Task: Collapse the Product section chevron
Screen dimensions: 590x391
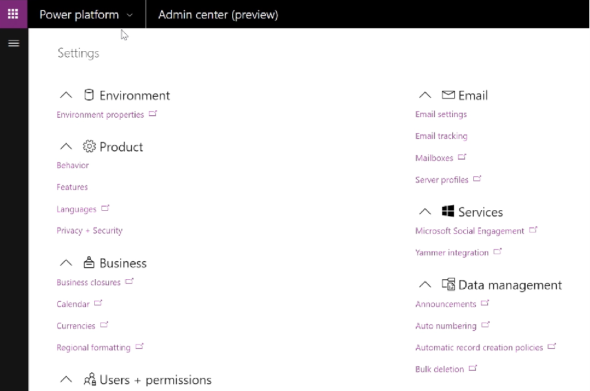Action: [66, 146]
